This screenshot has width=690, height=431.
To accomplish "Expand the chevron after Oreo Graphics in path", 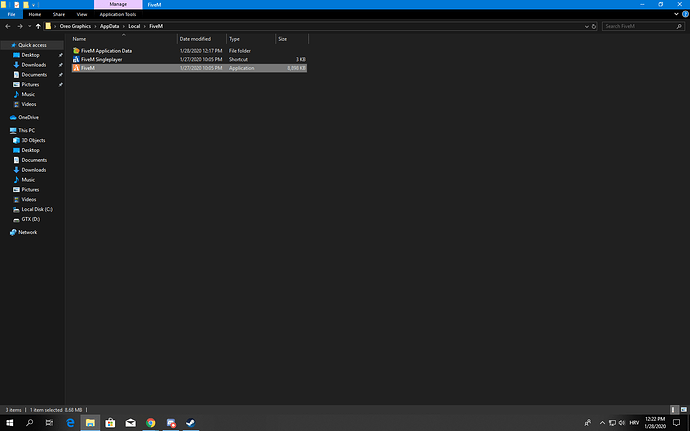I will [95, 26].
